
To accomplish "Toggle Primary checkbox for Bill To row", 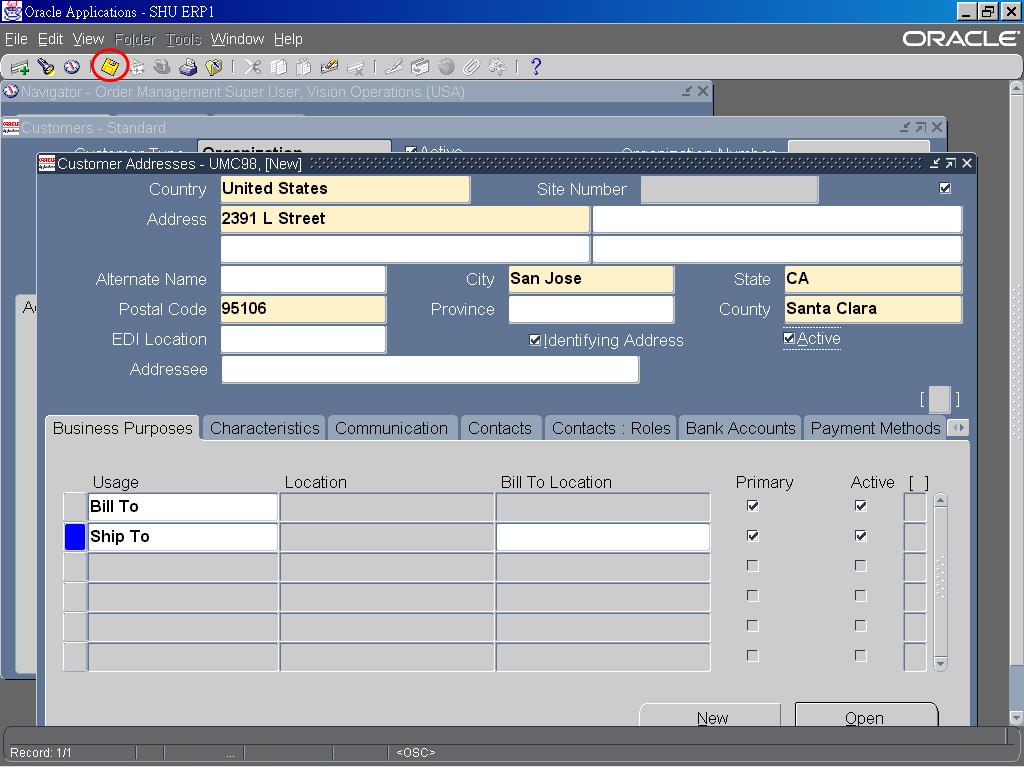I will [752, 505].
